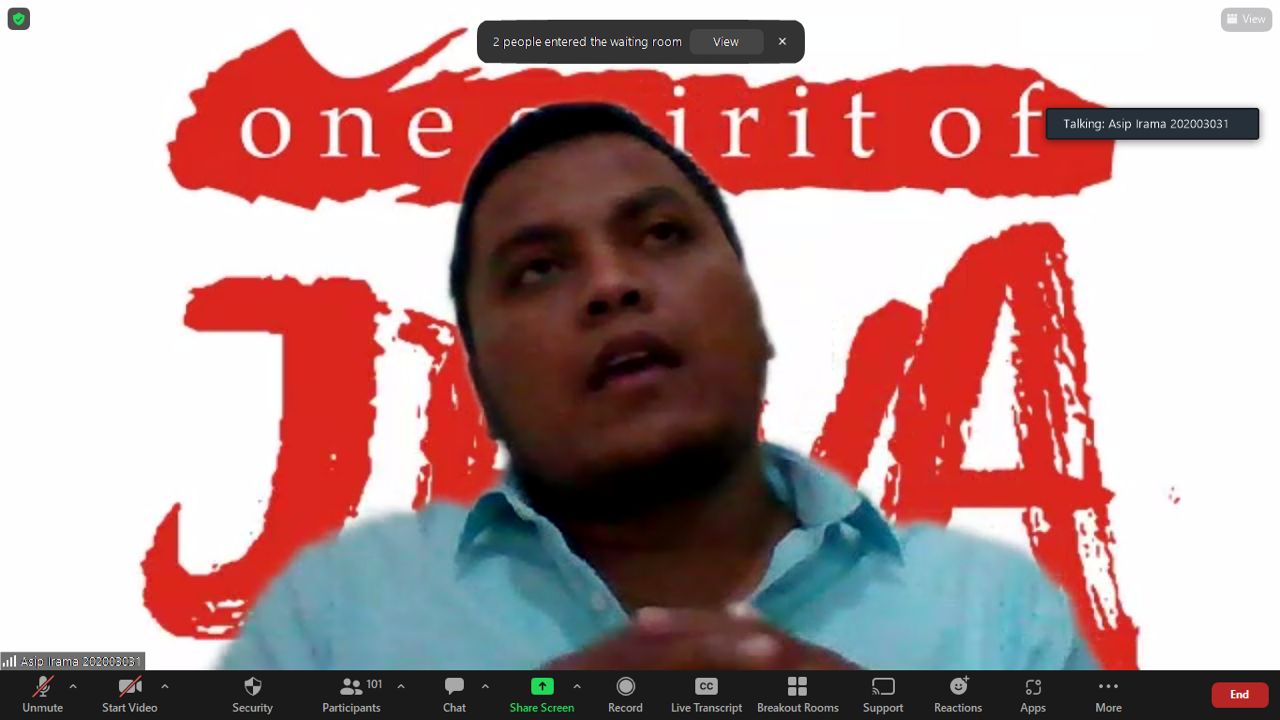The height and width of the screenshot is (720, 1280).
Task: Open the More menu
Action: [1108, 687]
